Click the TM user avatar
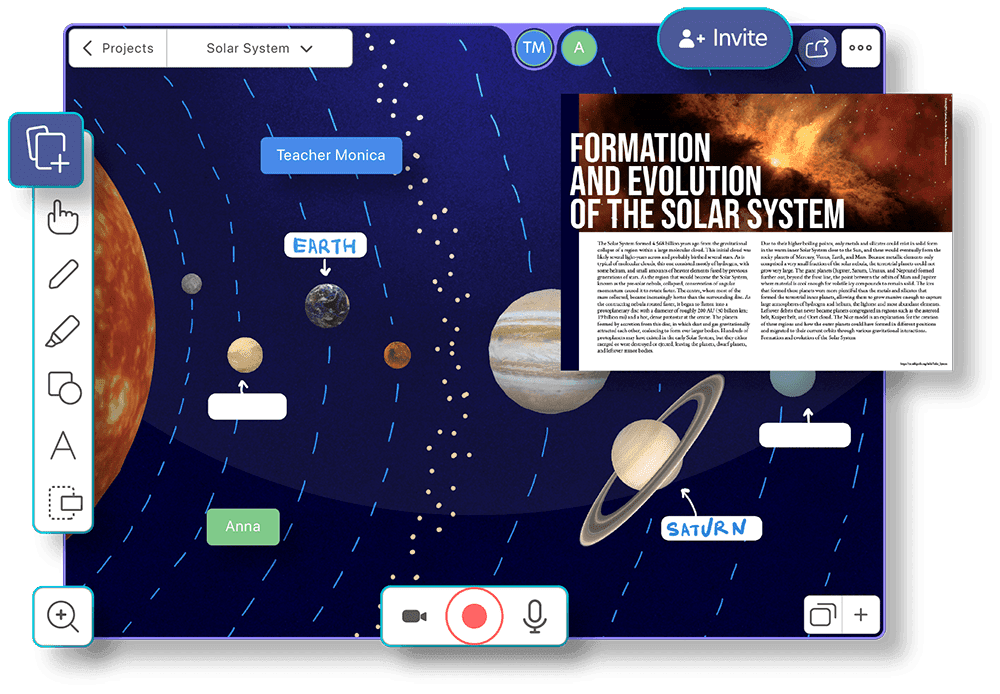The height and width of the screenshot is (694, 1000). pos(534,47)
